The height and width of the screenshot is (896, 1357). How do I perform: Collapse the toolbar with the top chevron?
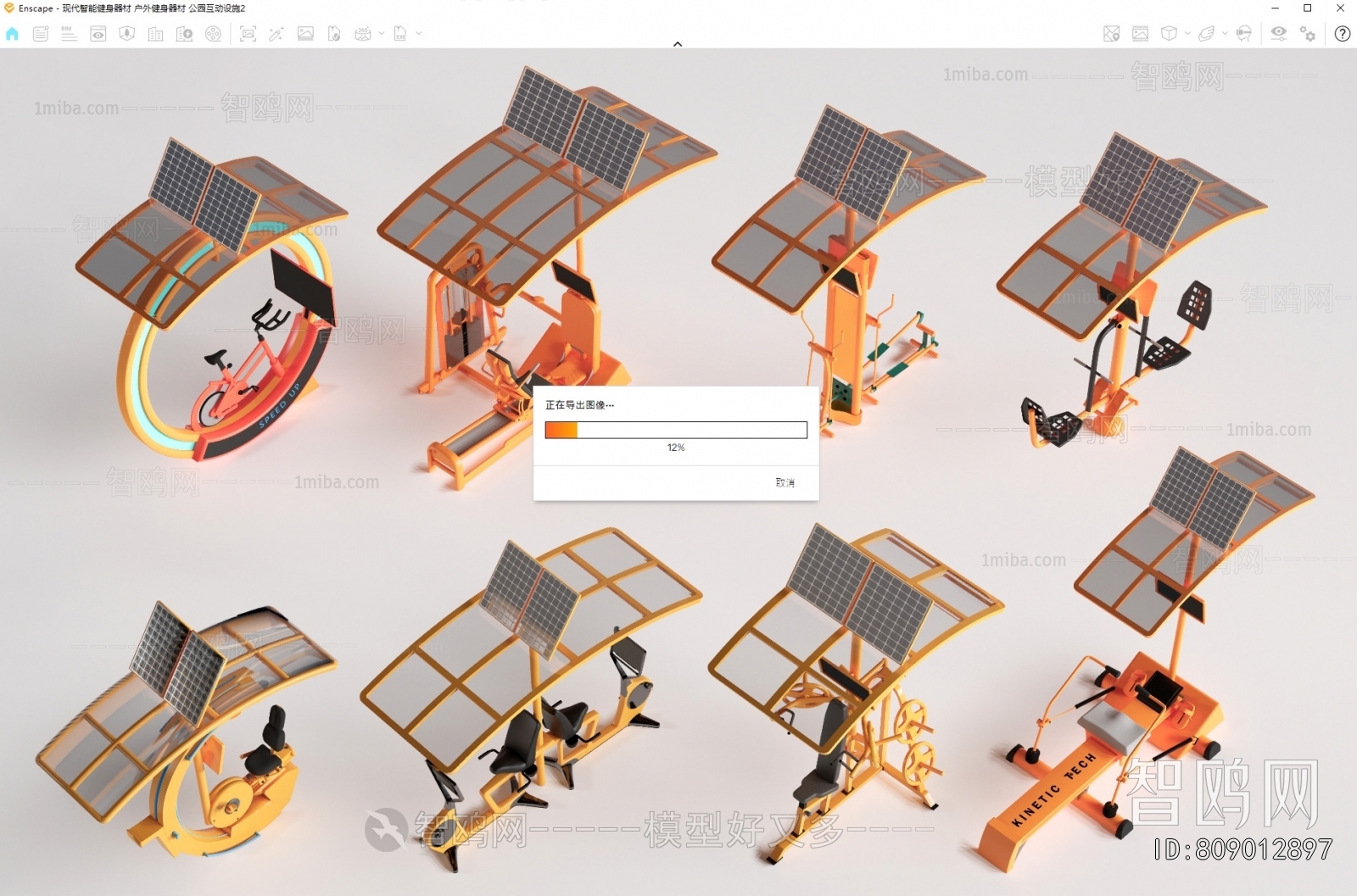click(x=678, y=44)
